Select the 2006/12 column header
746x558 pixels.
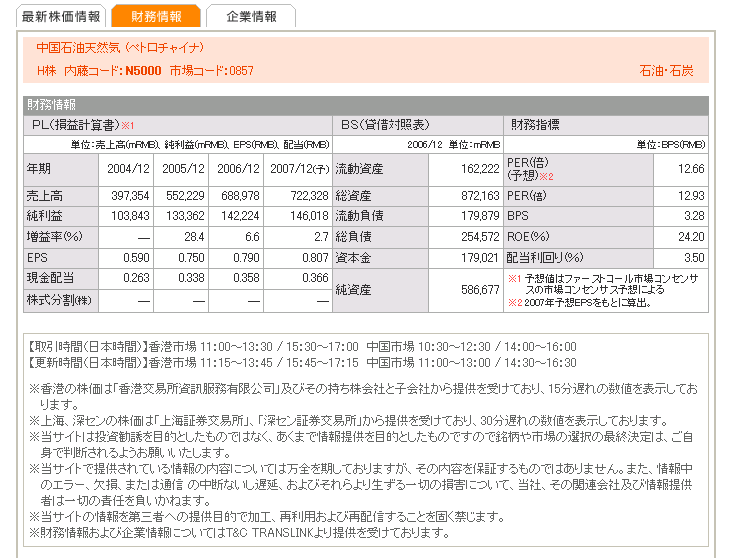pyautogui.click(x=236, y=169)
